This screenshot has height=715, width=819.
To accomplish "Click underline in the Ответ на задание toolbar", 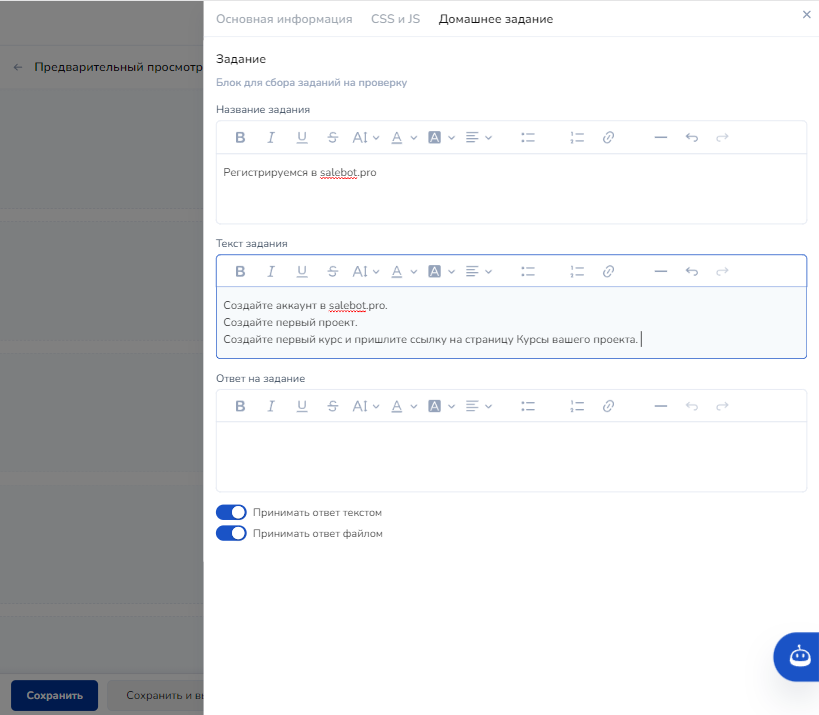I will point(301,406).
